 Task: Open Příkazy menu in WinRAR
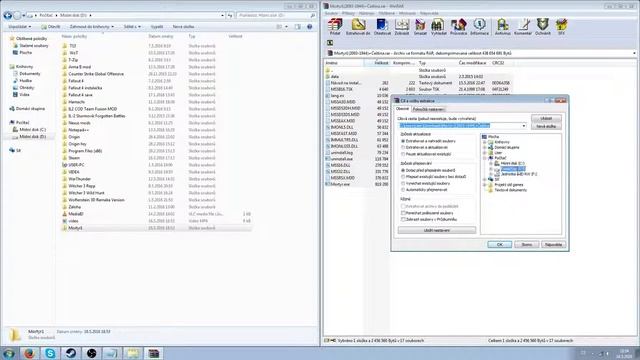pos(348,13)
